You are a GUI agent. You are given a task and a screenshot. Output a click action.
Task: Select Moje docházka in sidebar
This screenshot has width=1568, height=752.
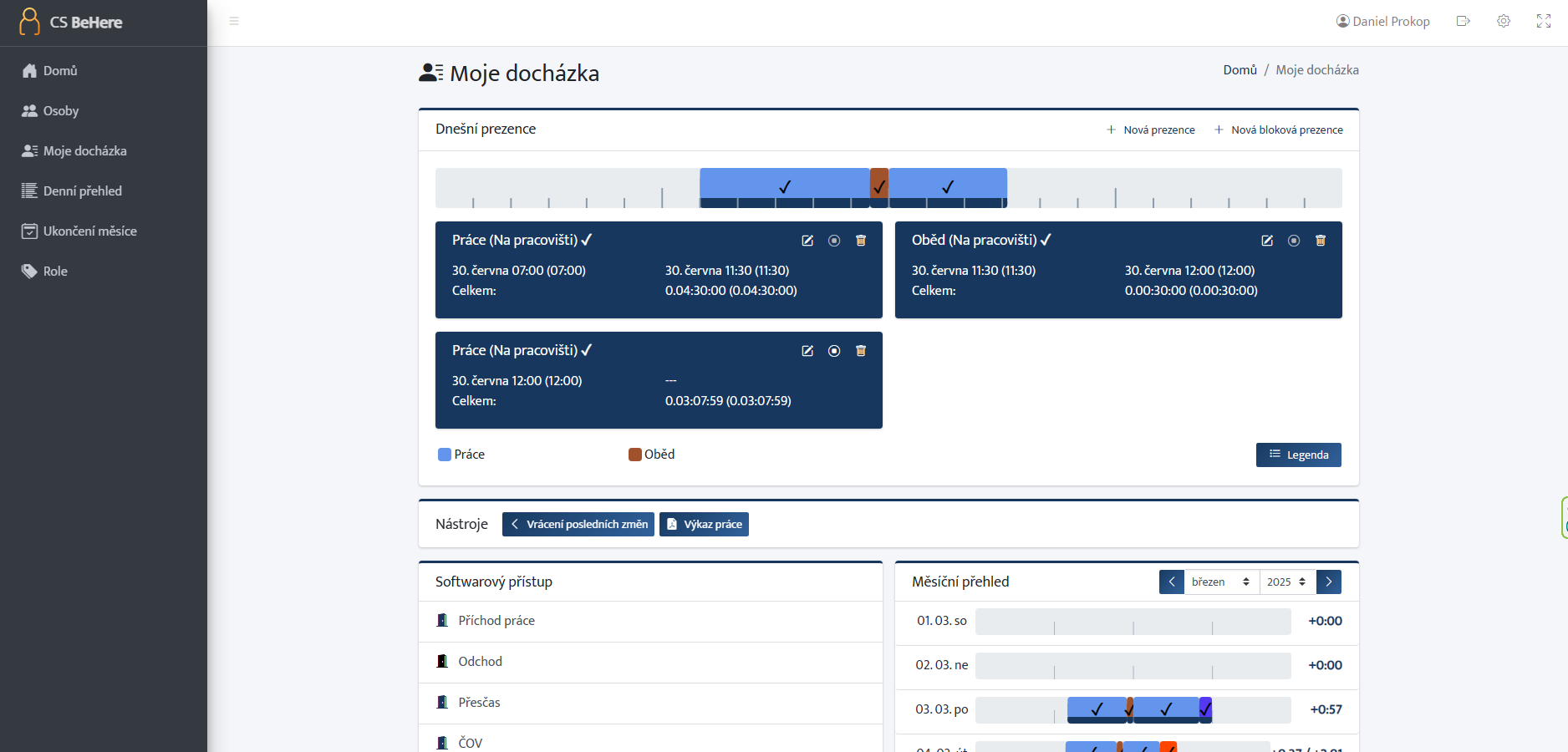point(104,151)
